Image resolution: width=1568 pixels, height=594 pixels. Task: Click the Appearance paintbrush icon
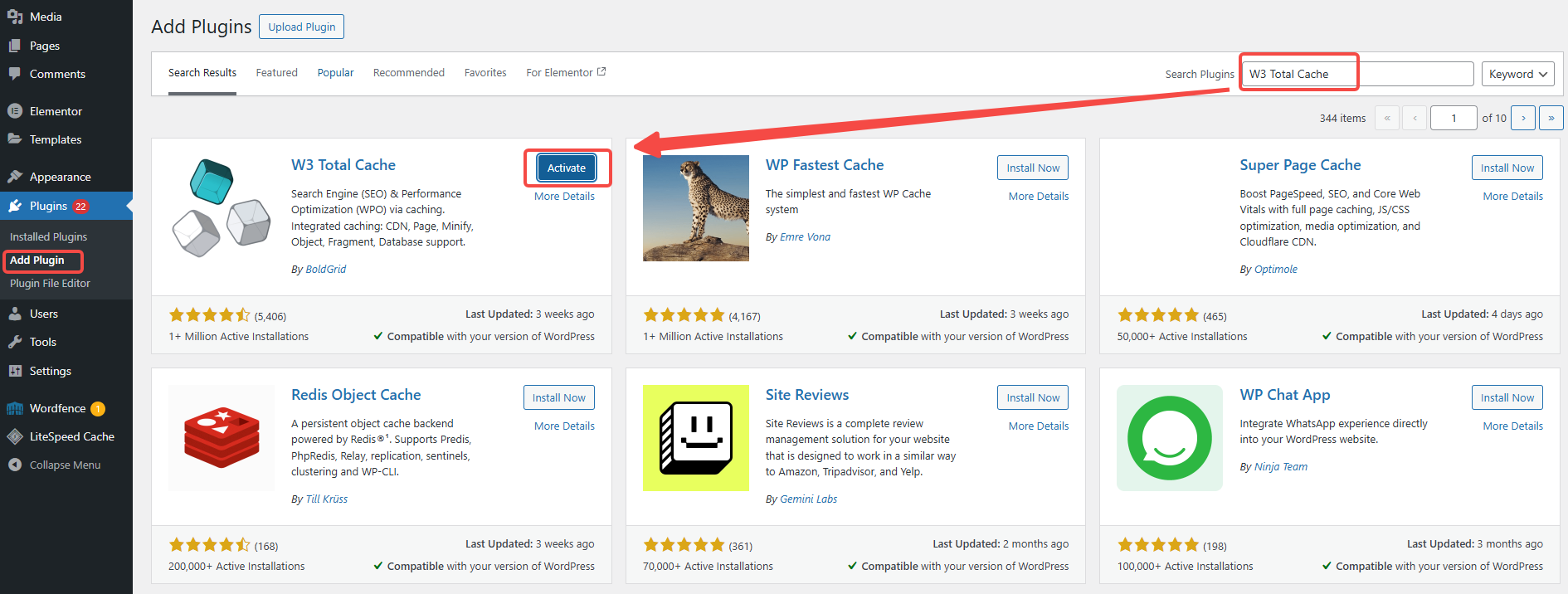coord(15,177)
